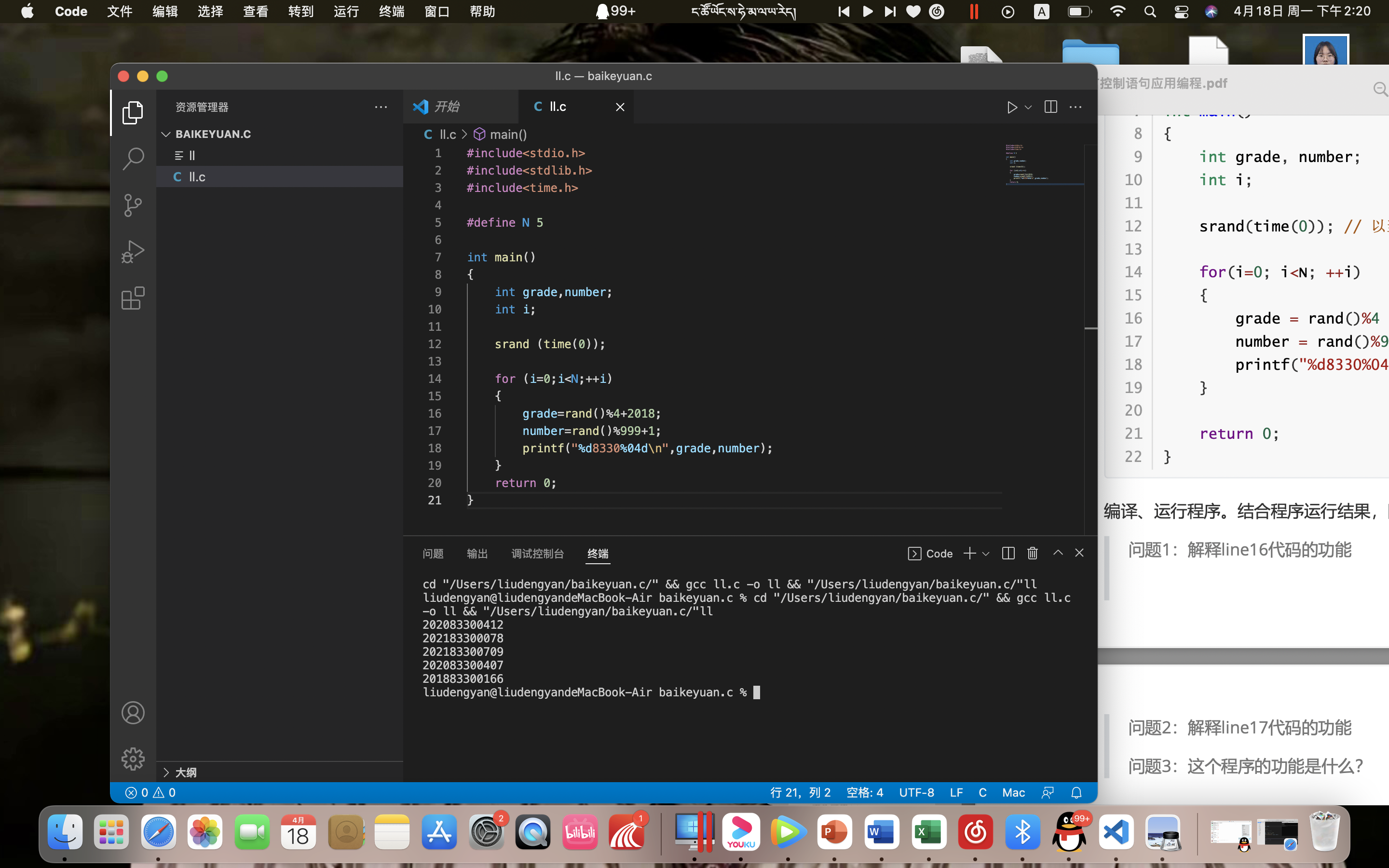Open Source Control view
The image size is (1389, 868).
coord(133,205)
